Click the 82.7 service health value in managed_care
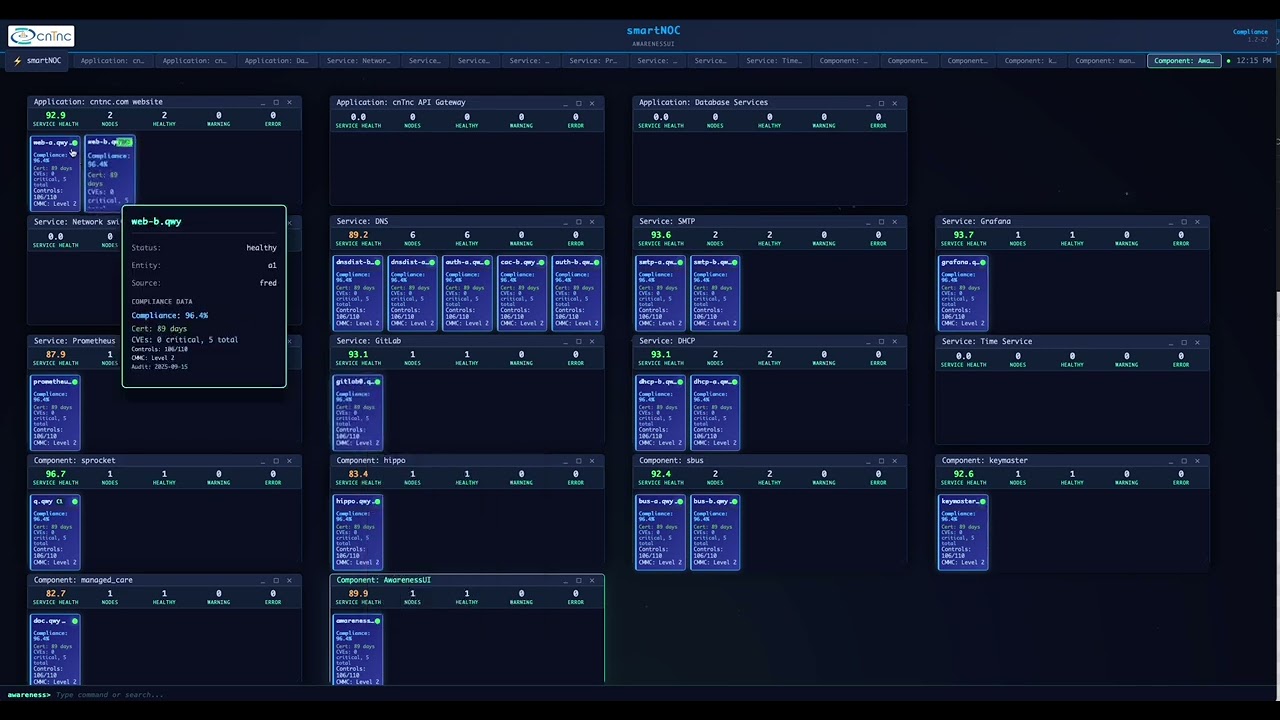1280x720 pixels. (x=55, y=594)
